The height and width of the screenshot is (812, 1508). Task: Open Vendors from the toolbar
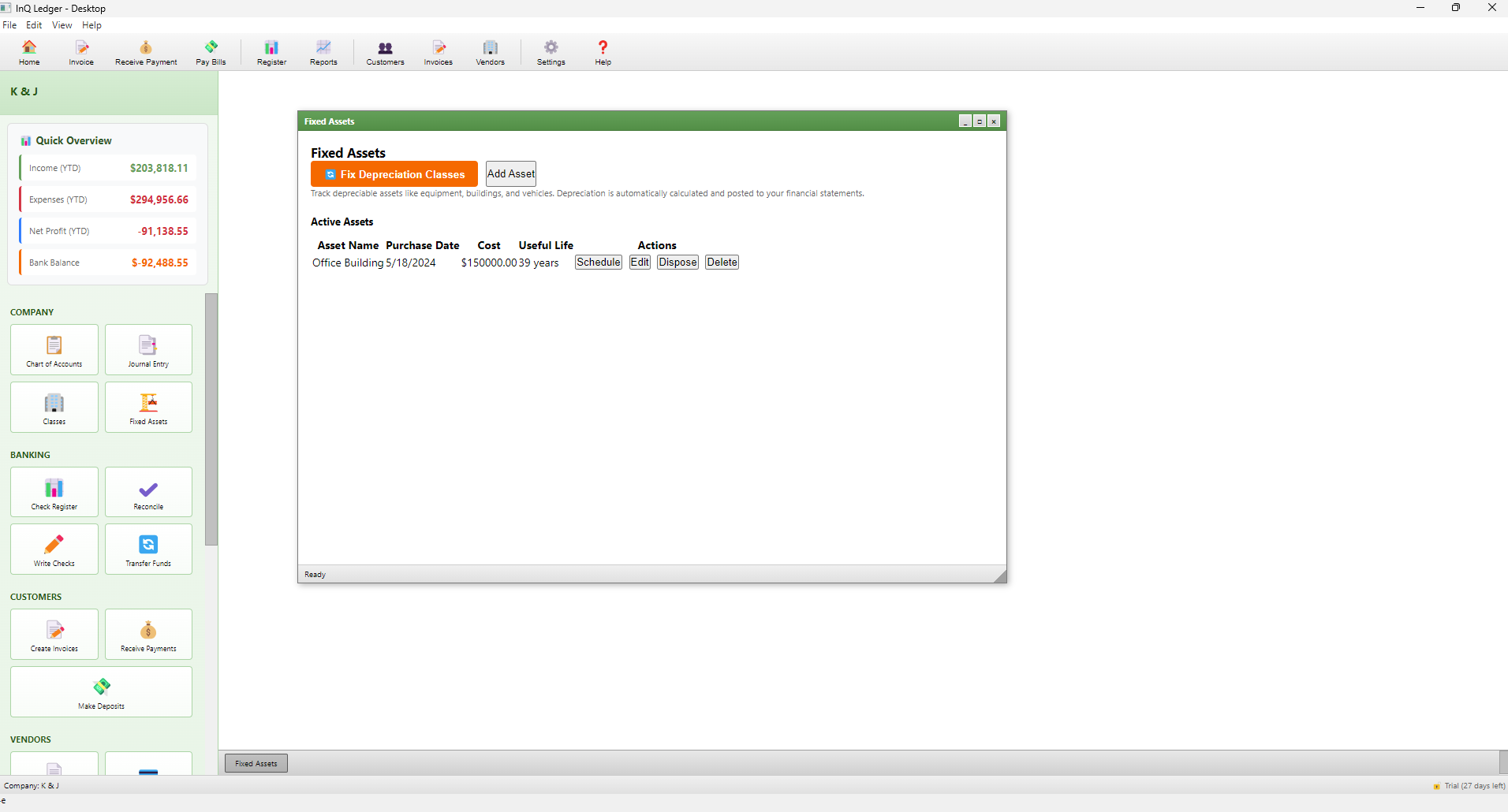(491, 53)
